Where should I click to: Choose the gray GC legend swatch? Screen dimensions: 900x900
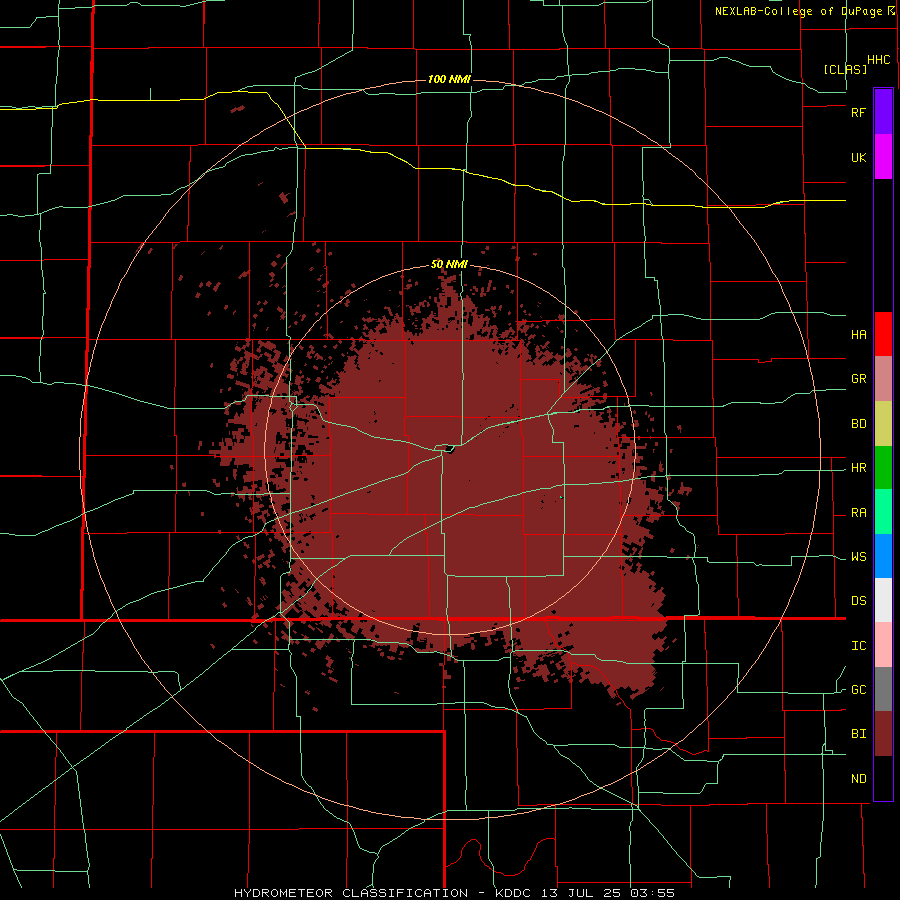point(883,689)
